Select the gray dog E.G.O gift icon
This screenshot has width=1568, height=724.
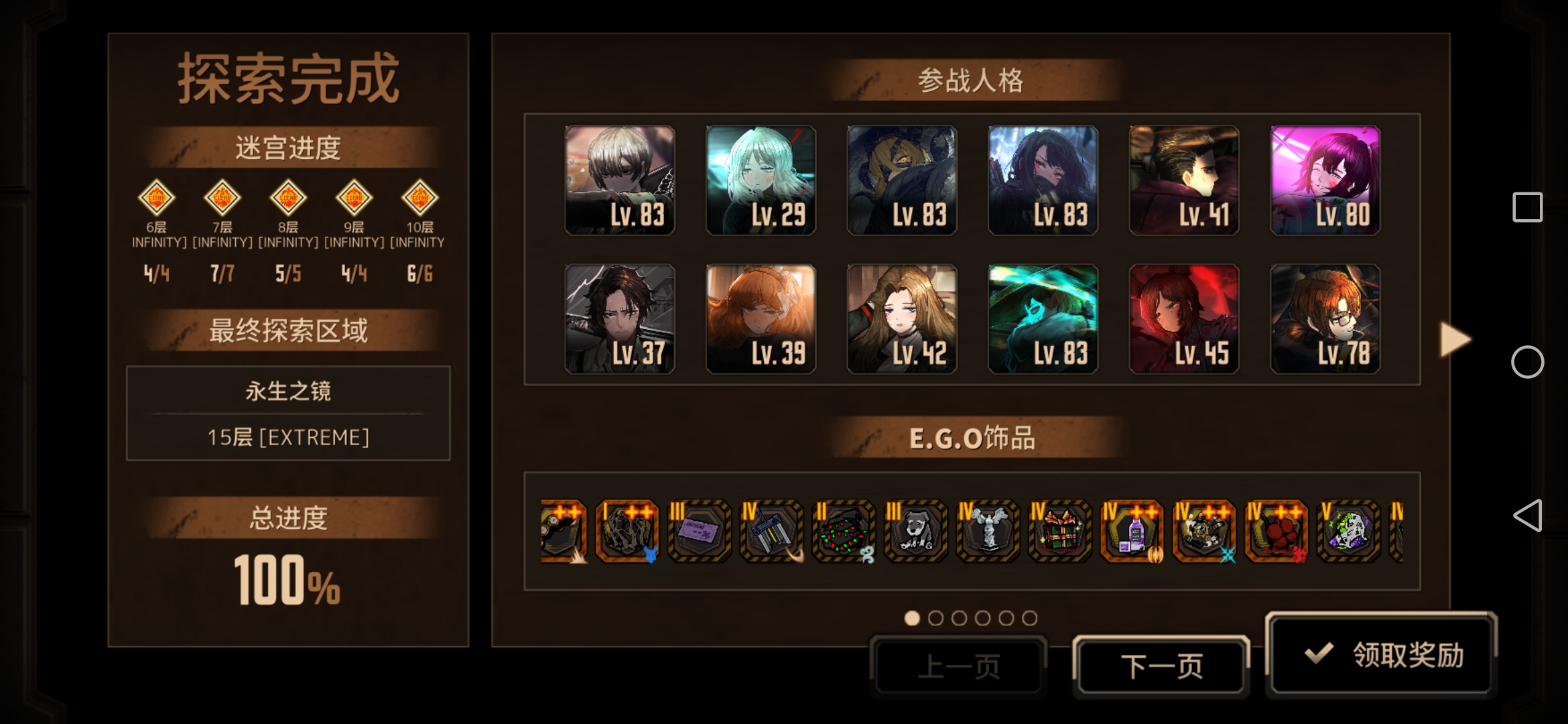tap(915, 532)
